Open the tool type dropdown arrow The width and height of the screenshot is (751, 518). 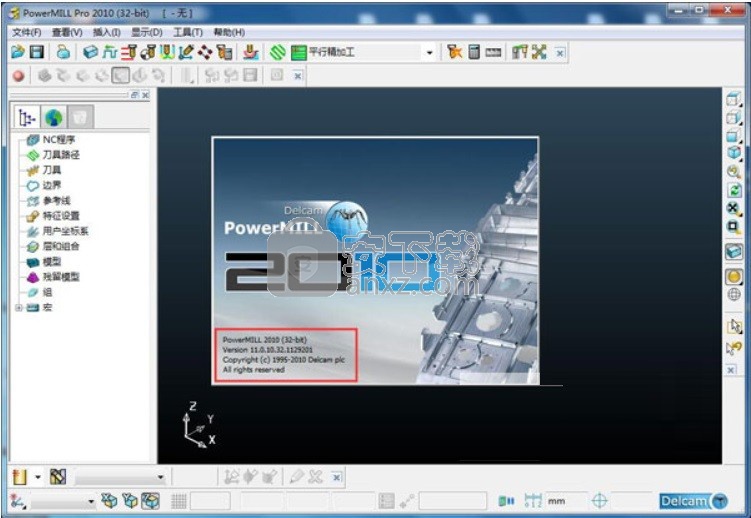coord(38,477)
